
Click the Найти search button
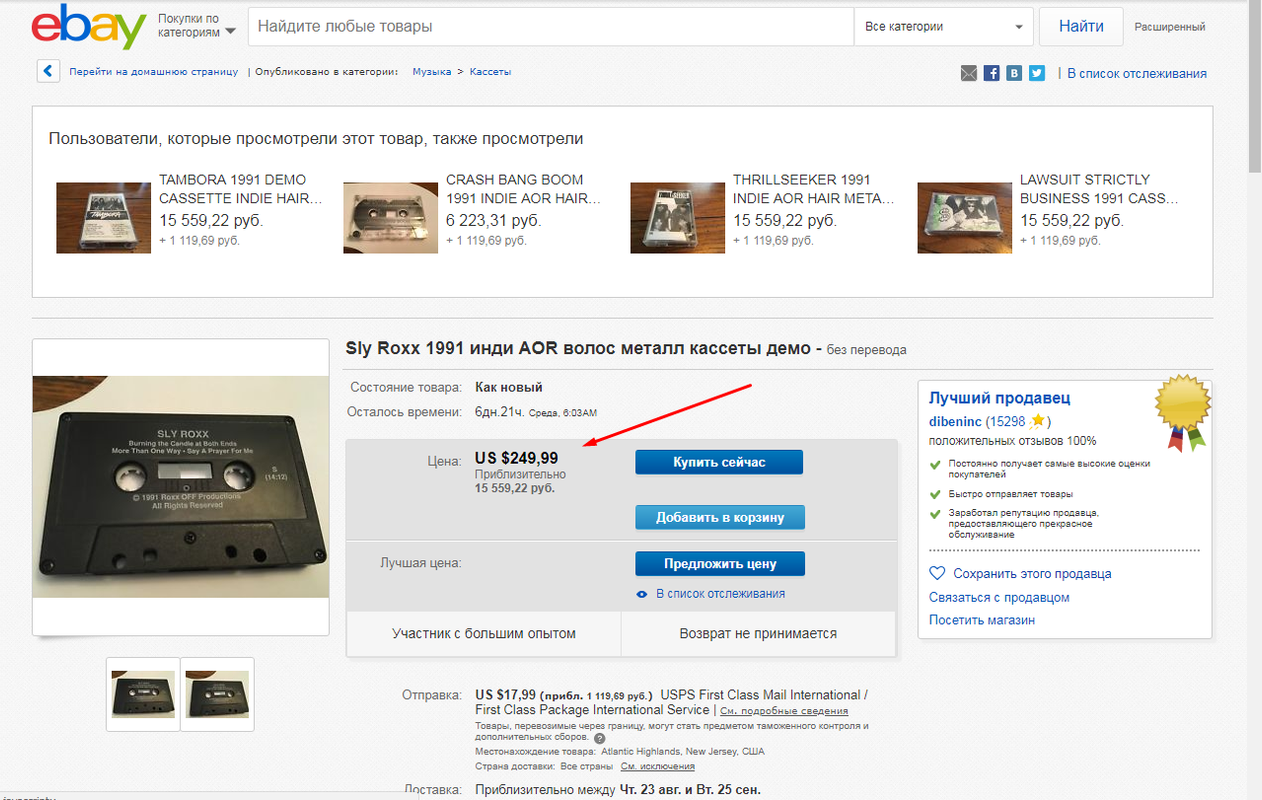(1081, 27)
